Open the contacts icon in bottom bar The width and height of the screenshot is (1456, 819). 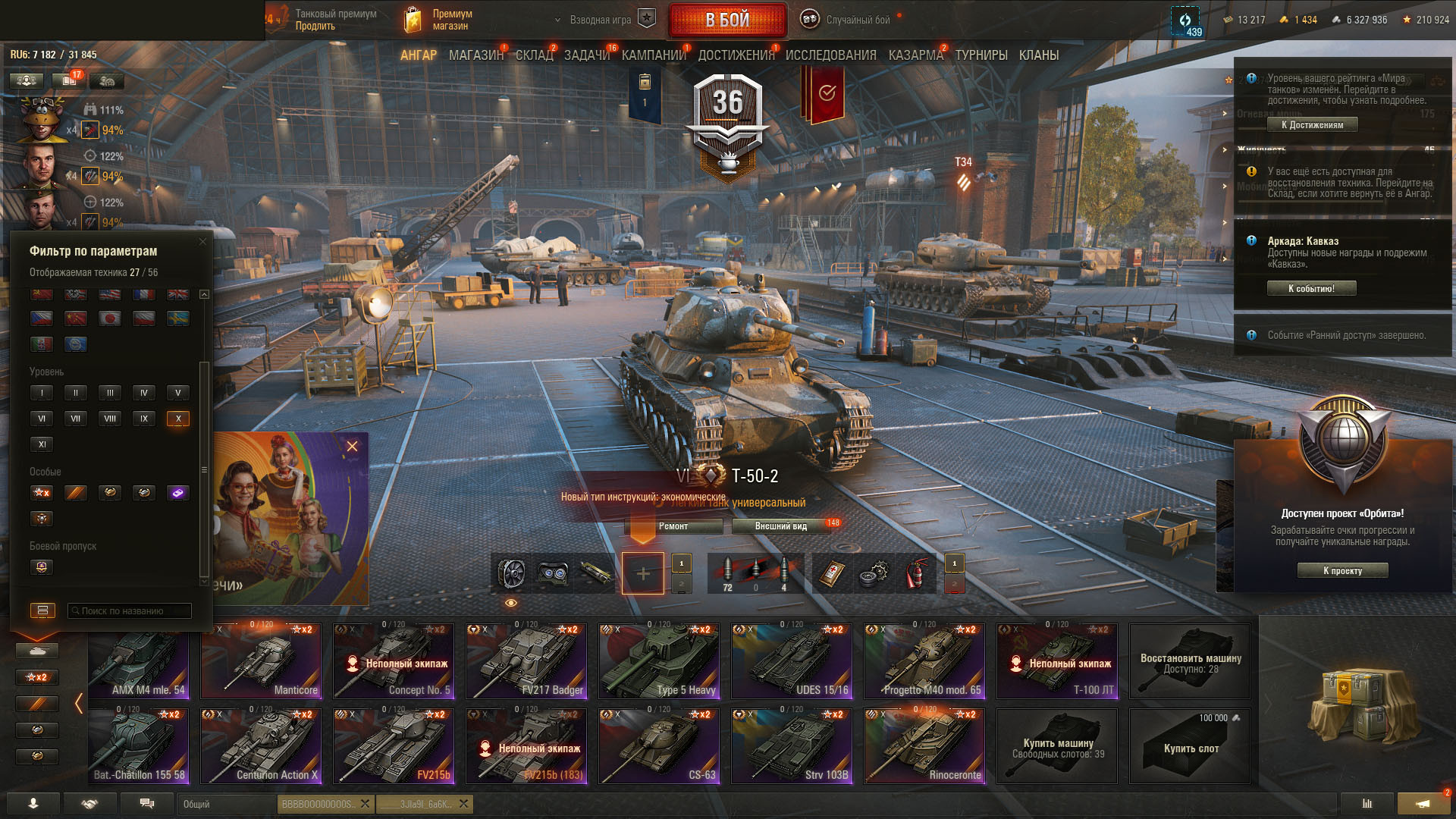[x=33, y=804]
